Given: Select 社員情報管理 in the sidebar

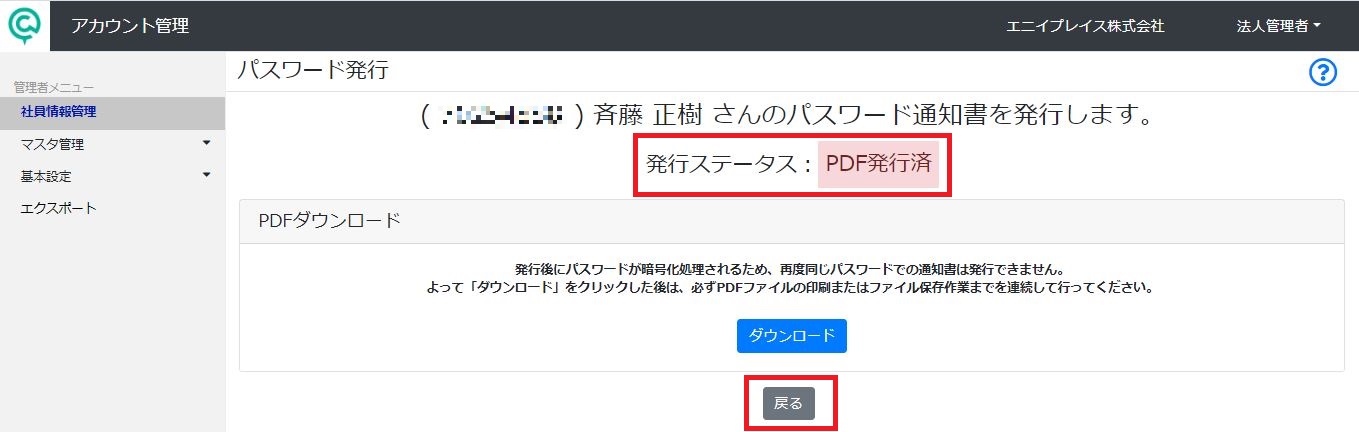Looking at the screenshot, I should click(113, 112).
